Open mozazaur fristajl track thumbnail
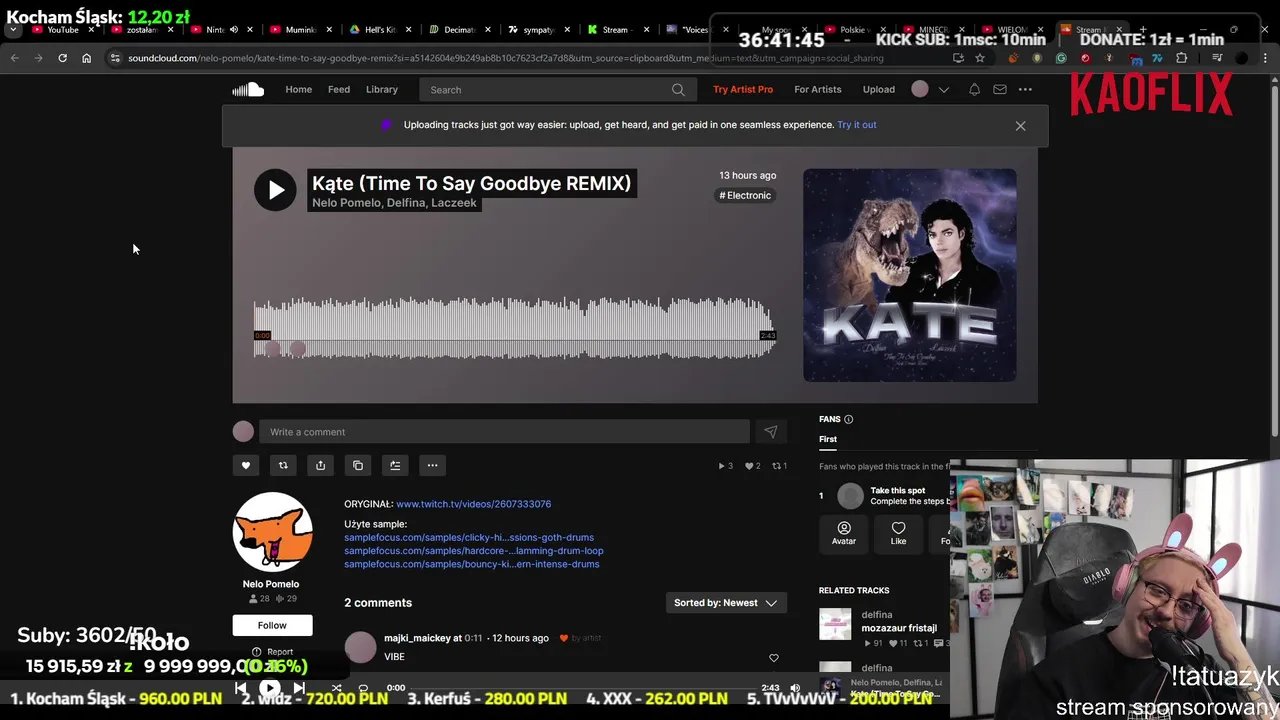The image size is (1280, 720). (835, 624)
